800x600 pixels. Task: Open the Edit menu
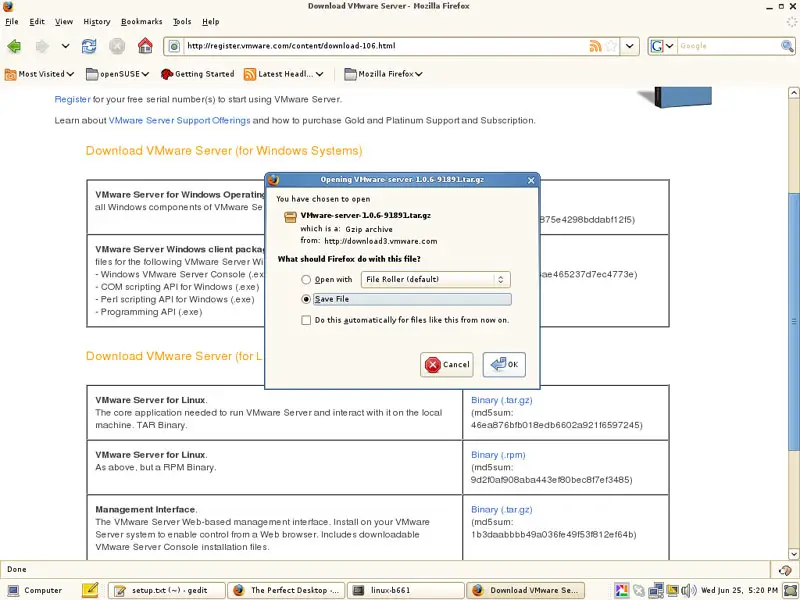click(x=37, y=21)
